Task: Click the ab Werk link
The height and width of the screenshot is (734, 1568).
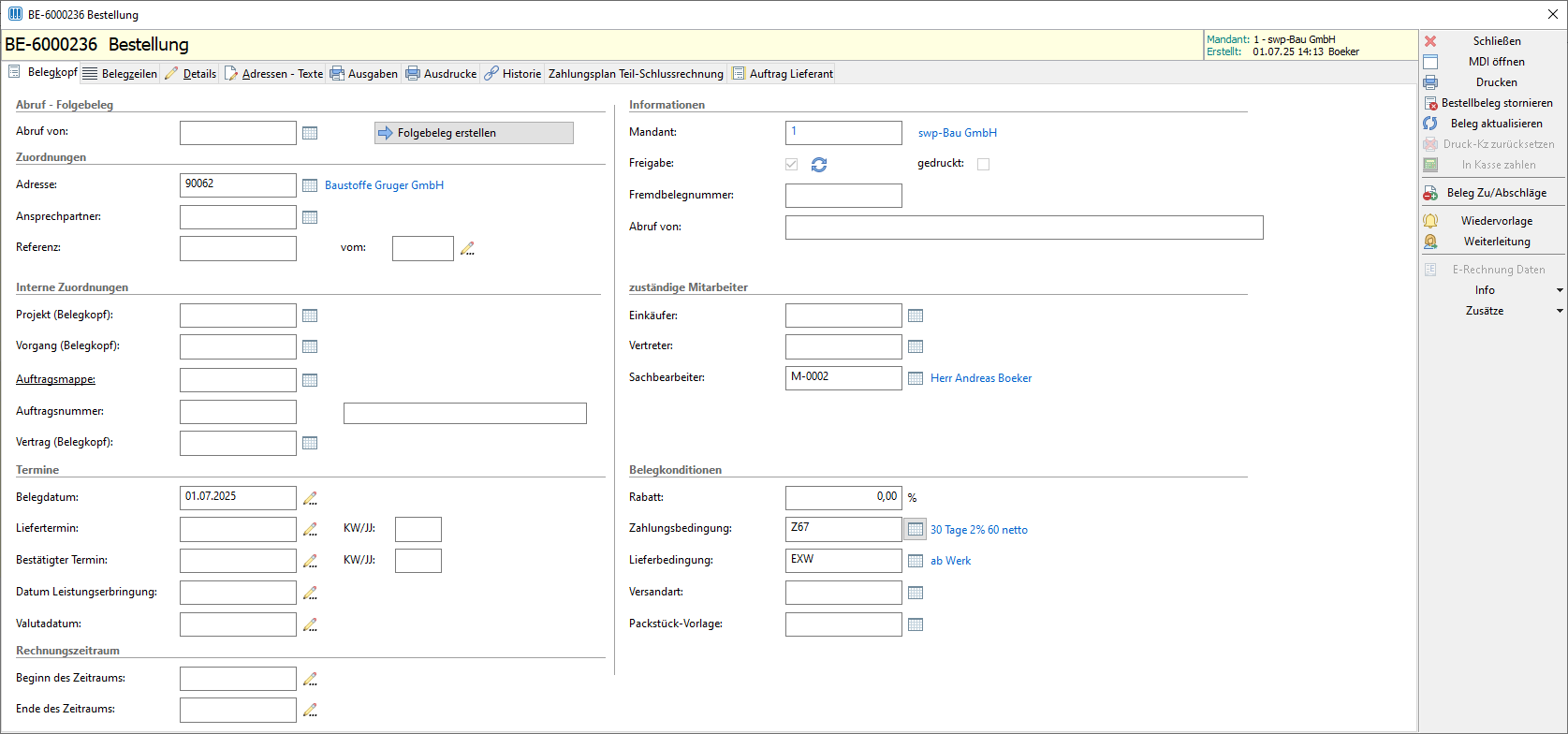Action: (950, 561)
